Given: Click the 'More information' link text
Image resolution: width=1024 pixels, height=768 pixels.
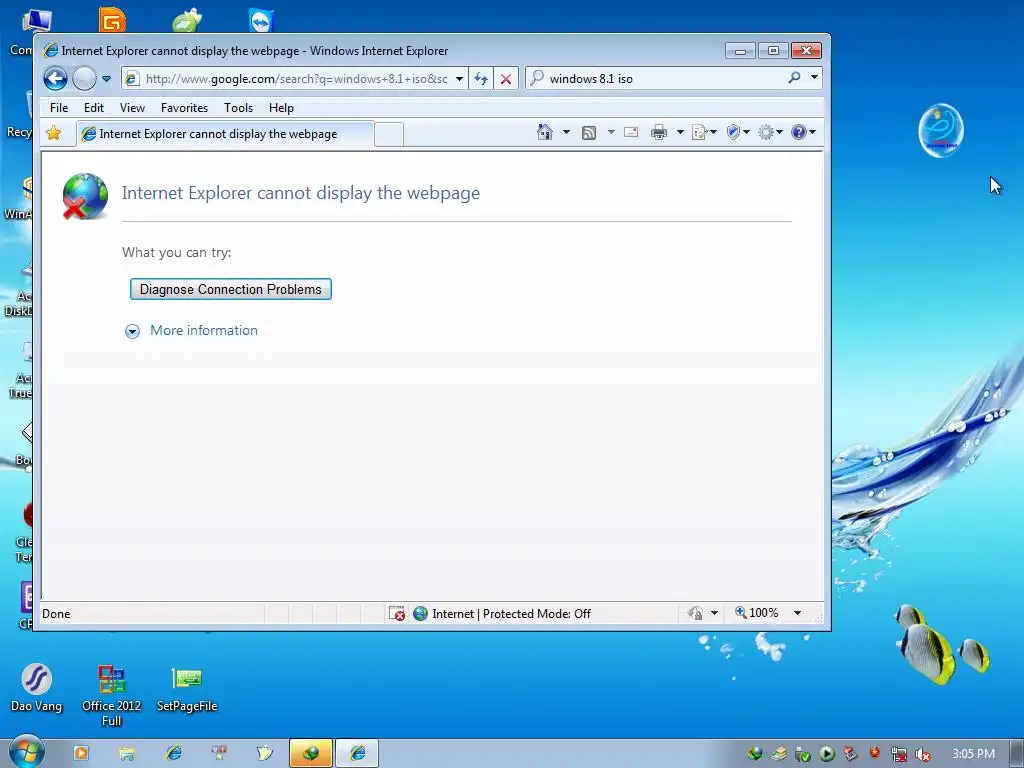Looking at the screenshot, I should click(x=204, y=330).
